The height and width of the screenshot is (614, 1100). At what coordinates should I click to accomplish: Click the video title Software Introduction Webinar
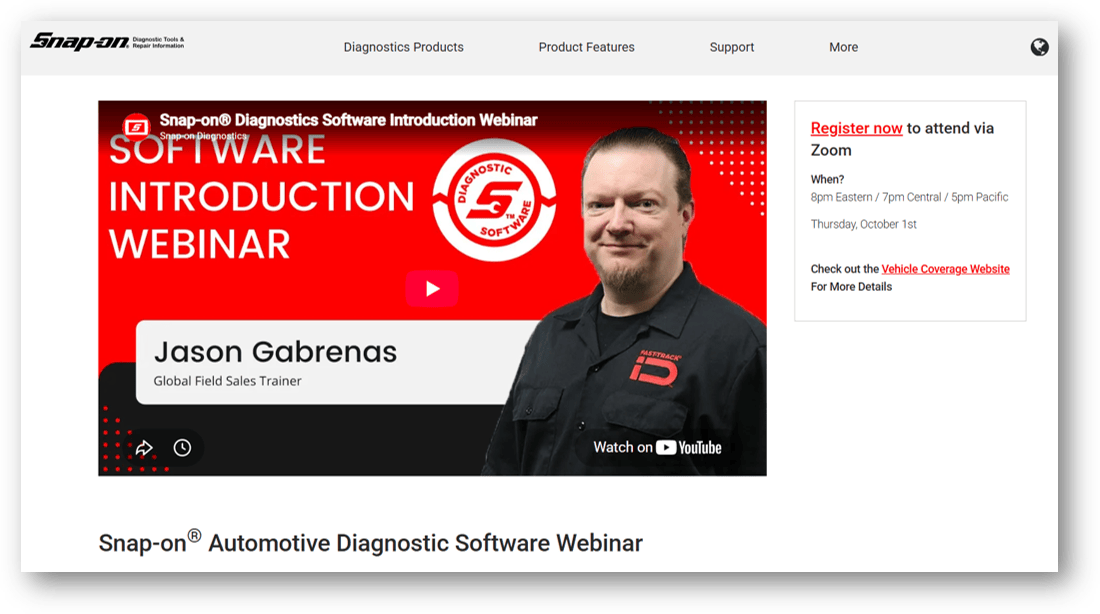coord(348,120)
